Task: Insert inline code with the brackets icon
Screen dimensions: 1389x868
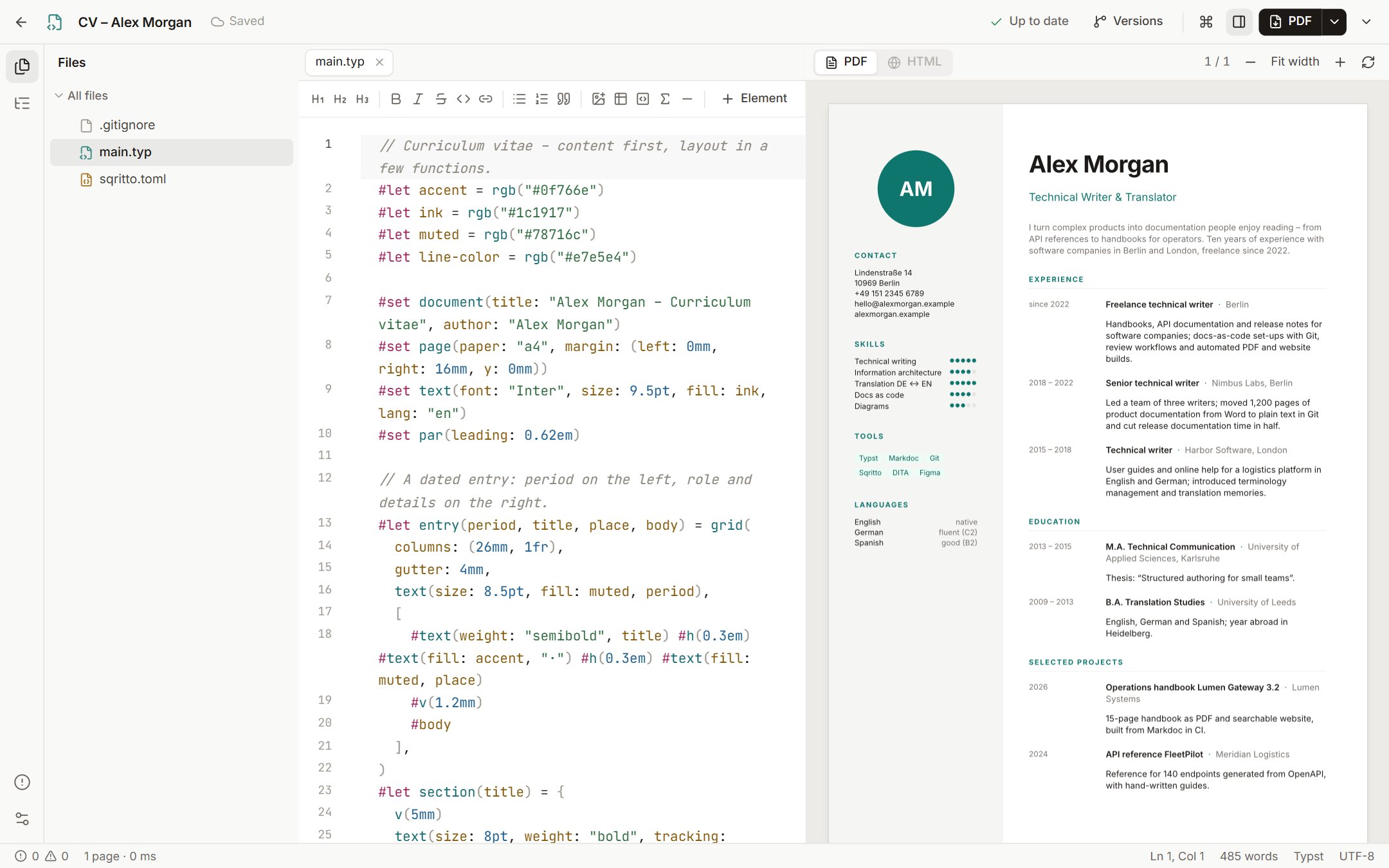Action: (463, 98)
